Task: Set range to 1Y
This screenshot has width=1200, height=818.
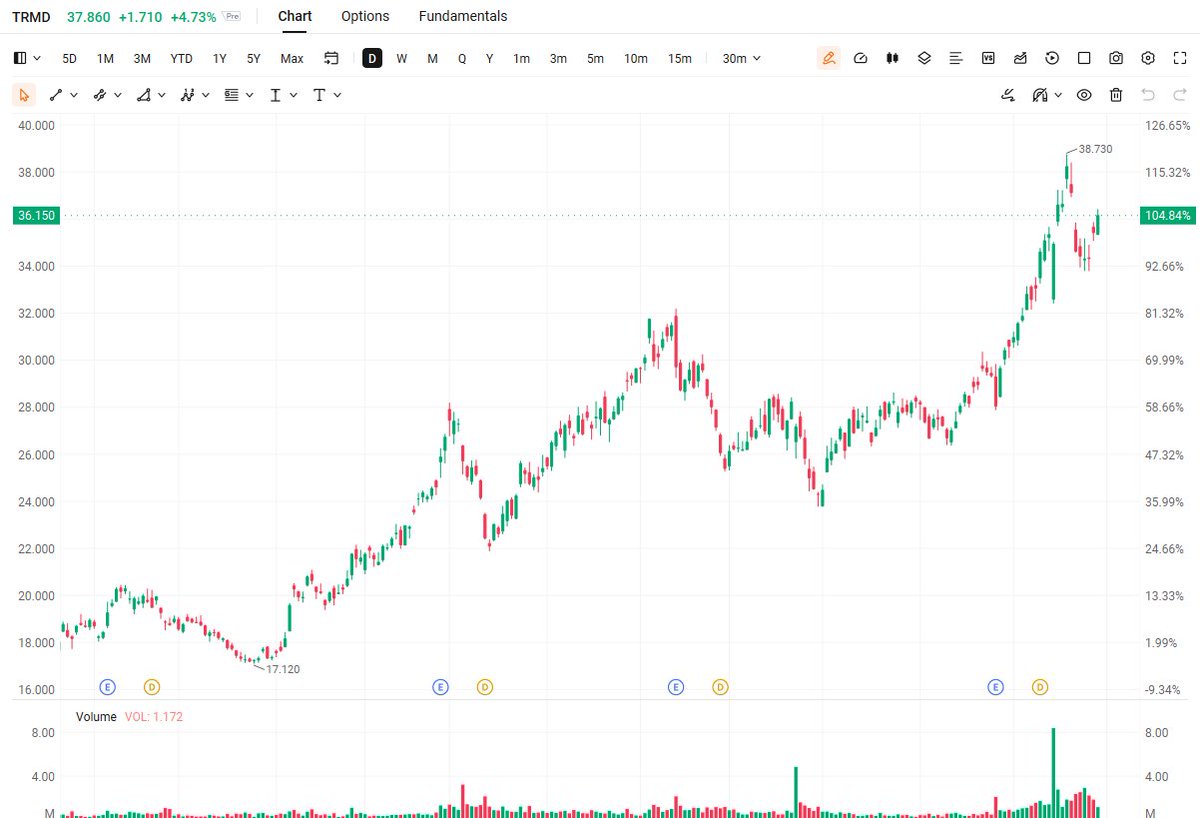Action: click(x=219, y=58)
